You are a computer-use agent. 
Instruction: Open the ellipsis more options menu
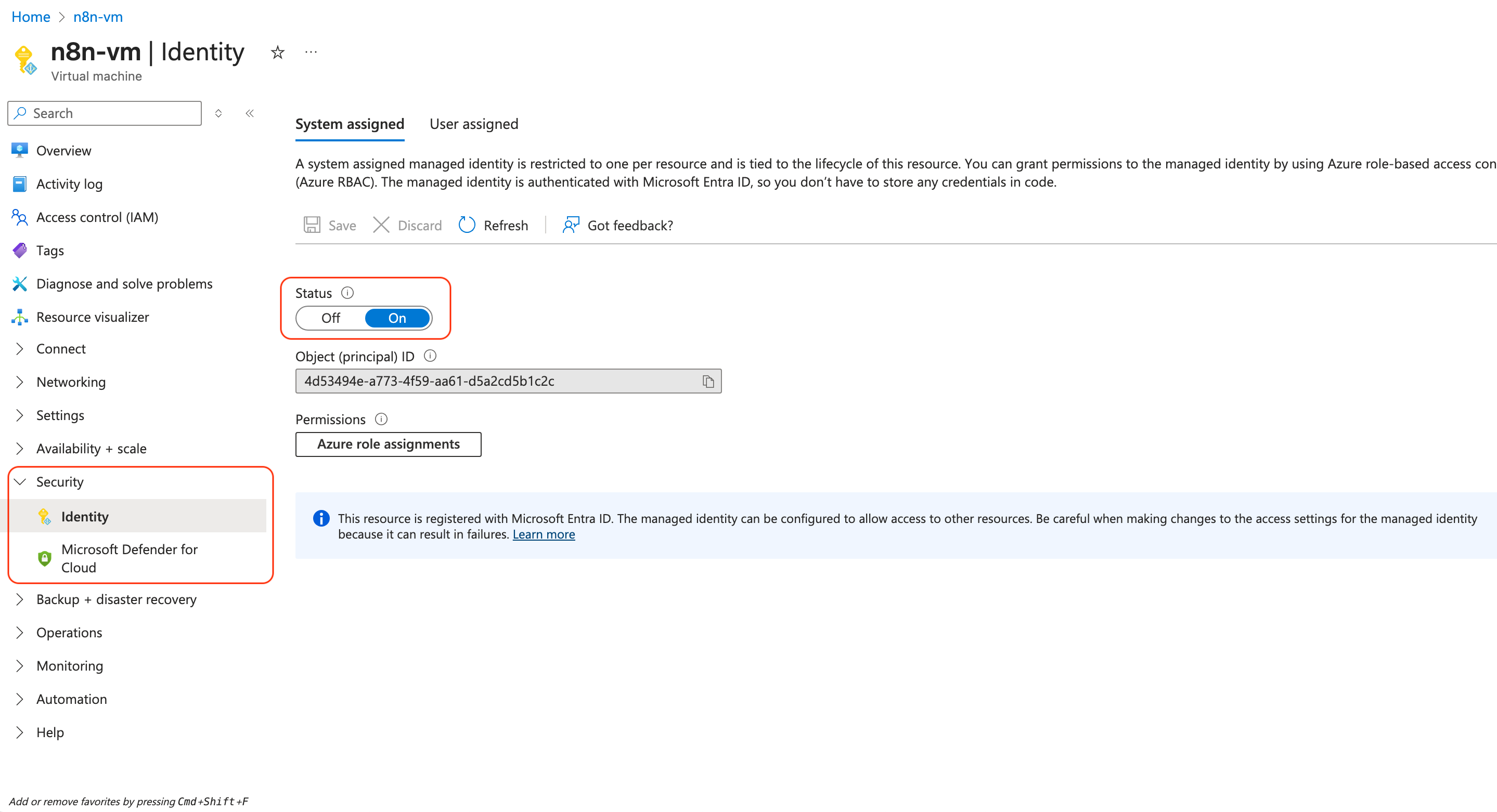point(311,53)
